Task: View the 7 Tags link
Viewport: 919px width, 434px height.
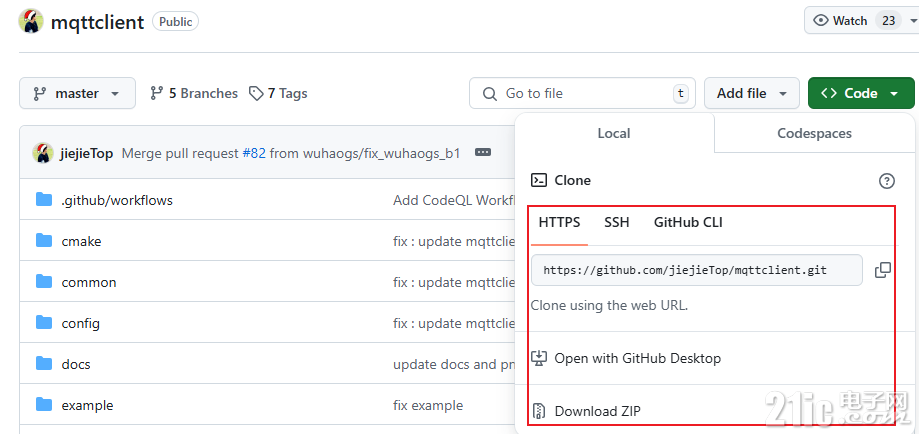Action: click(278, 93)
